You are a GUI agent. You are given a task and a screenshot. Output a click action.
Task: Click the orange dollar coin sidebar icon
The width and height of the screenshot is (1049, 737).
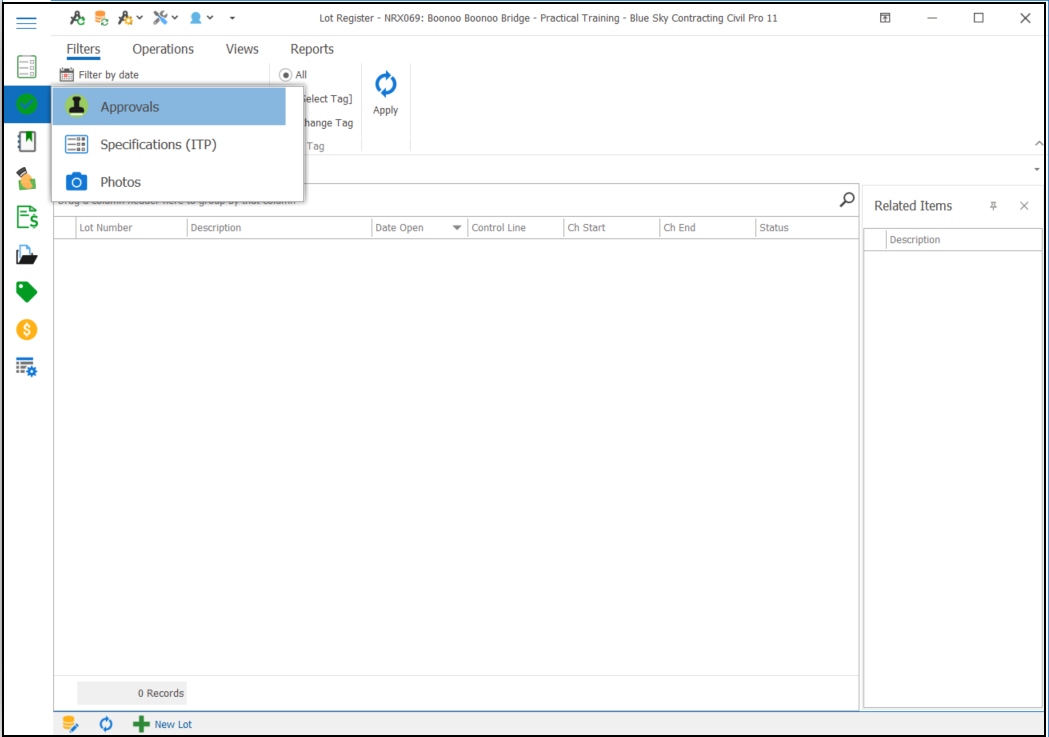click(27, 329)
